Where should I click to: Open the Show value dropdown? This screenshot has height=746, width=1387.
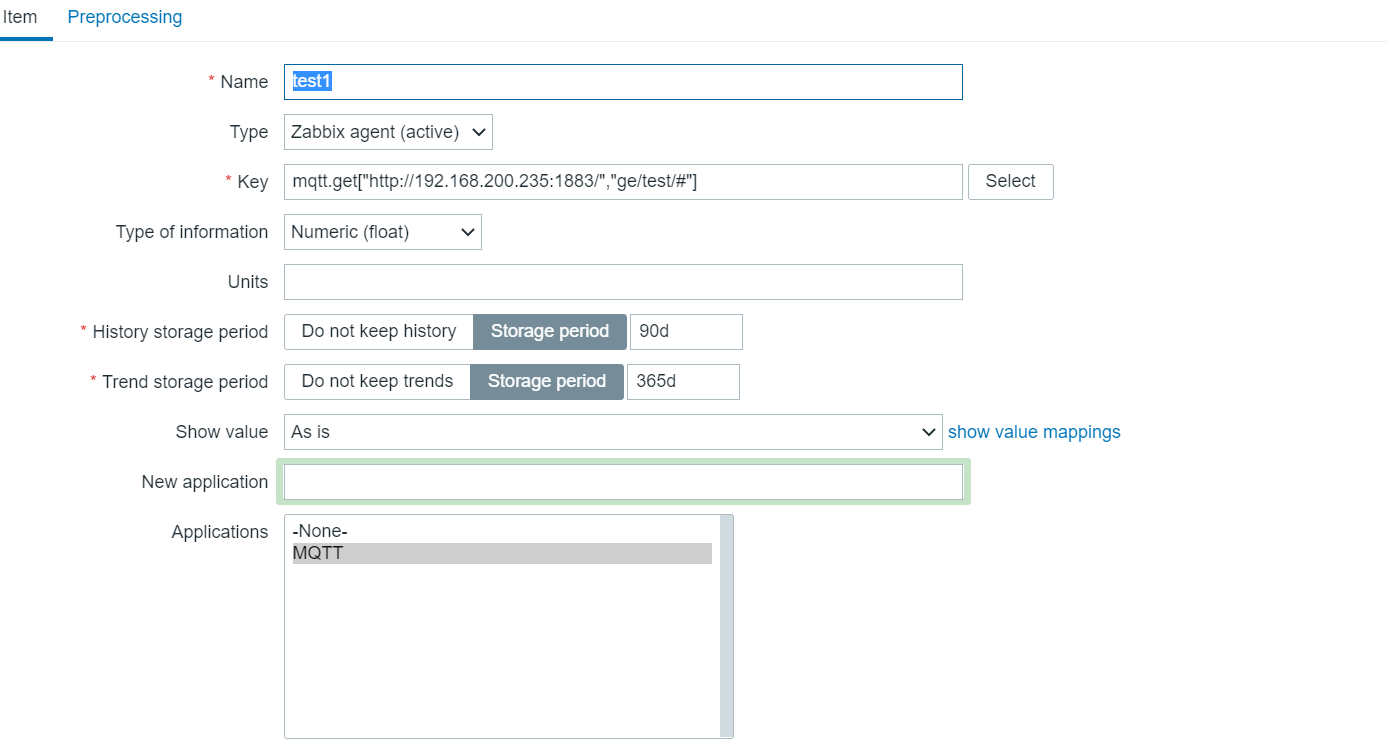(x=612, y=432)
